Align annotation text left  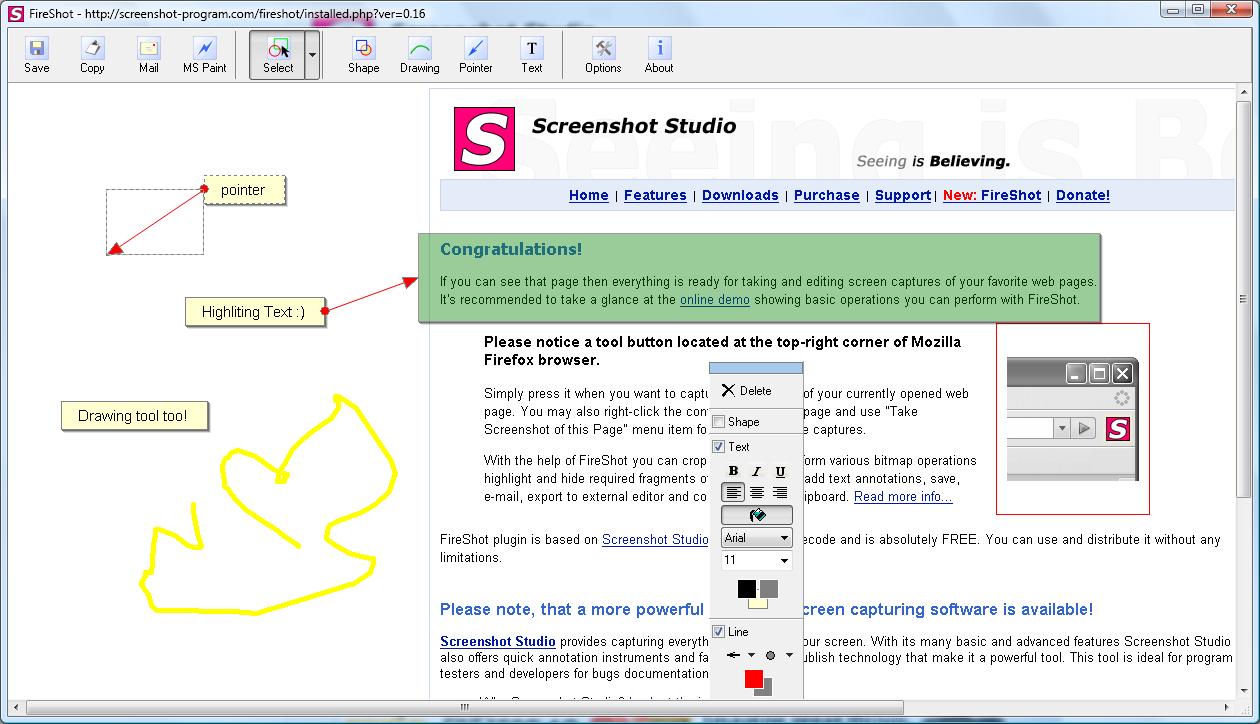coord(733,492)
